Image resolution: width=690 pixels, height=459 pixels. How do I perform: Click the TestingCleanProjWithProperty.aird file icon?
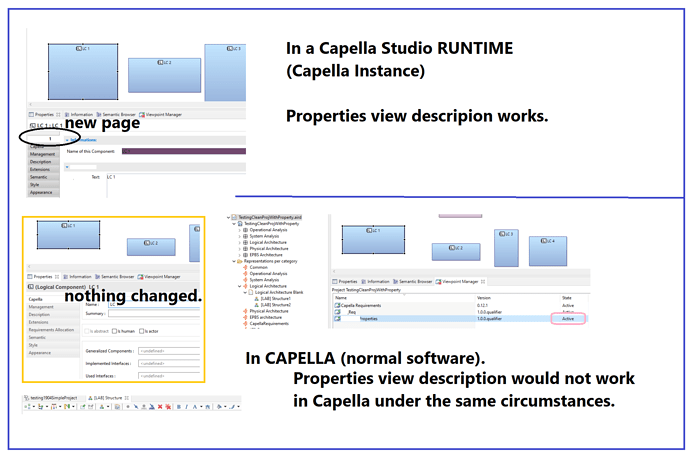click(235, 217)
